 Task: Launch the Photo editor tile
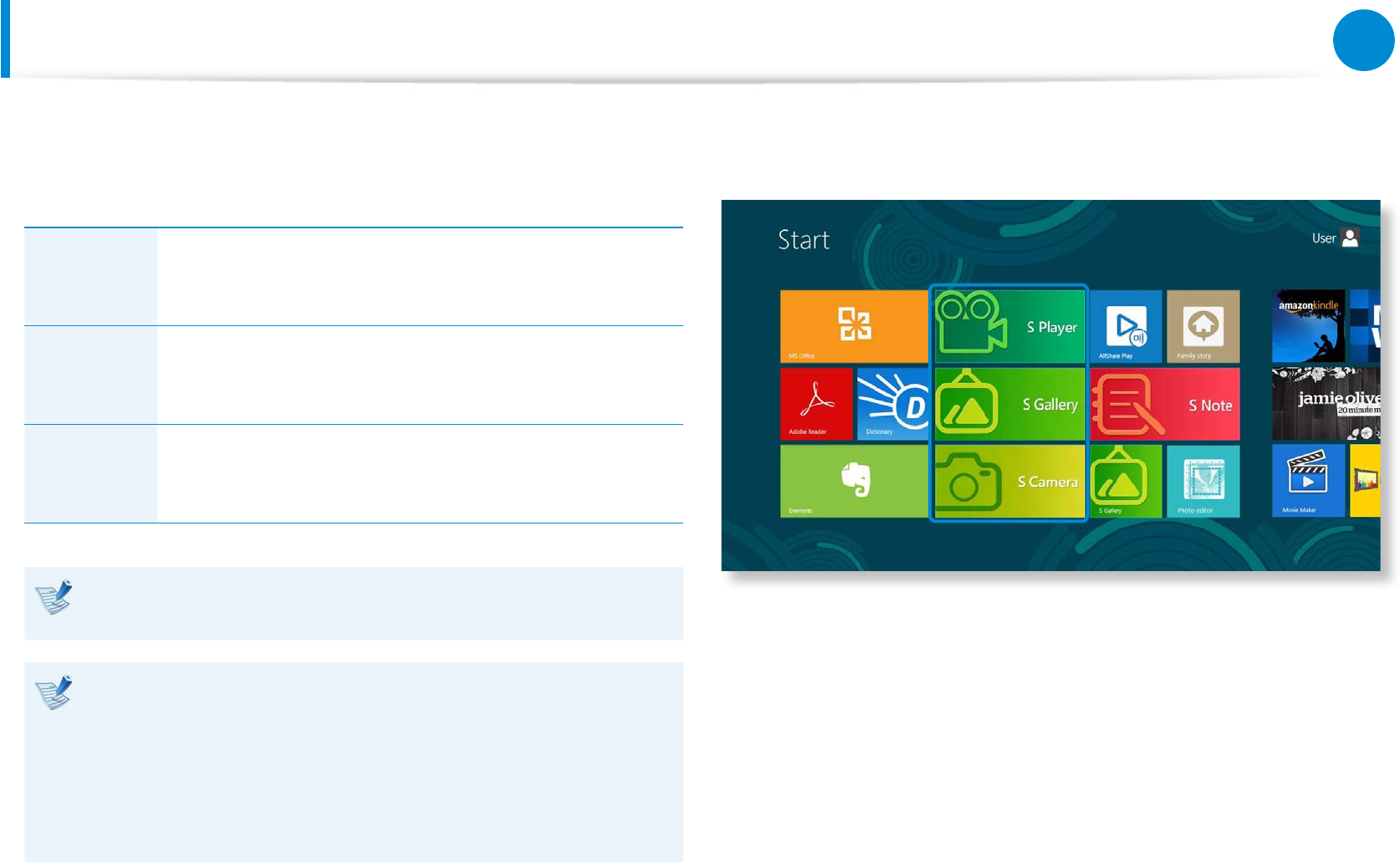1203,481
